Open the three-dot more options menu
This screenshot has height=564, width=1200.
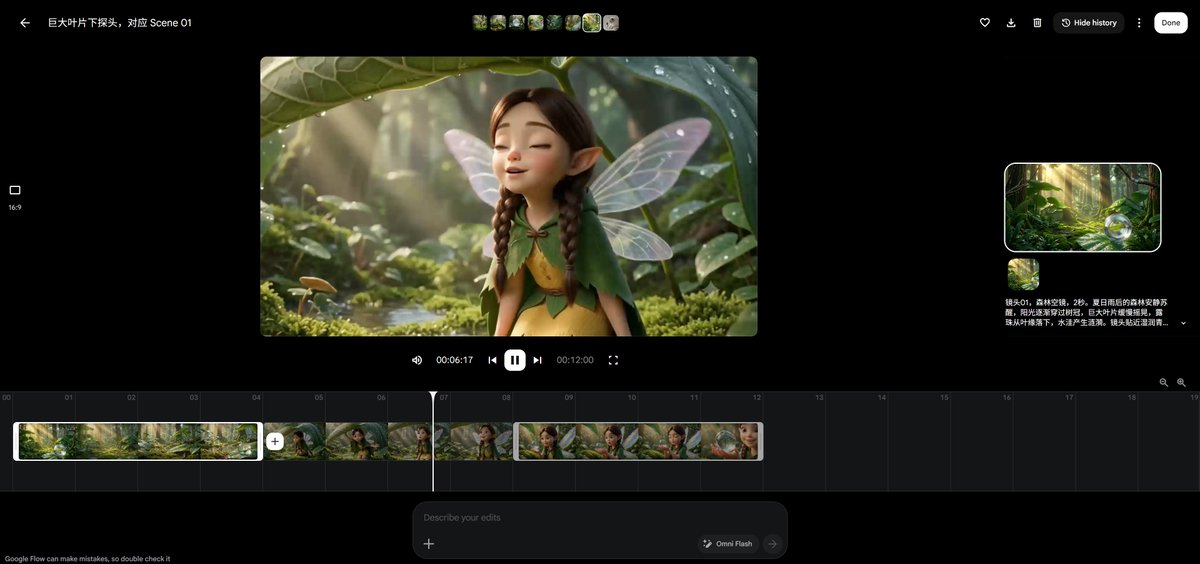click(1138, 22)
